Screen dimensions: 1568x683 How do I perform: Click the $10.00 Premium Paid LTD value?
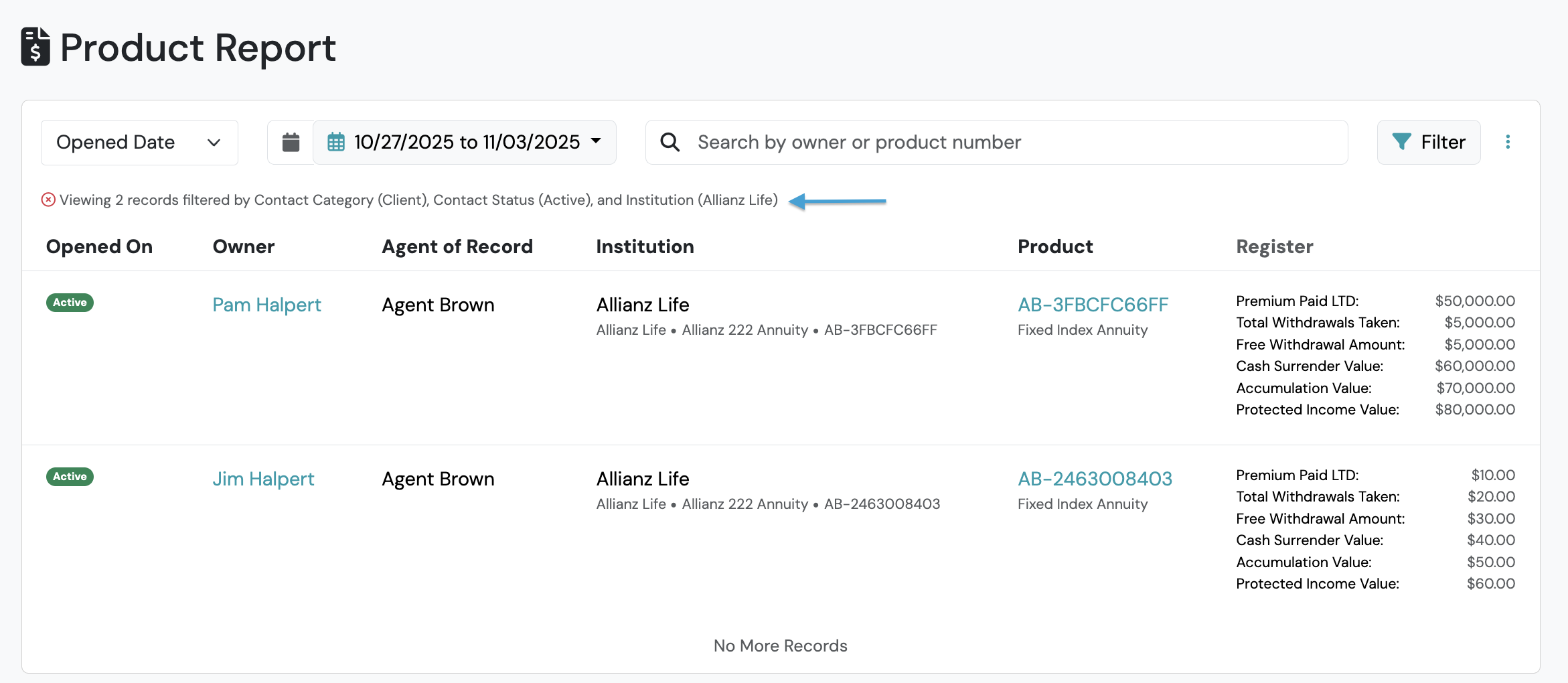pos(1493,475)
